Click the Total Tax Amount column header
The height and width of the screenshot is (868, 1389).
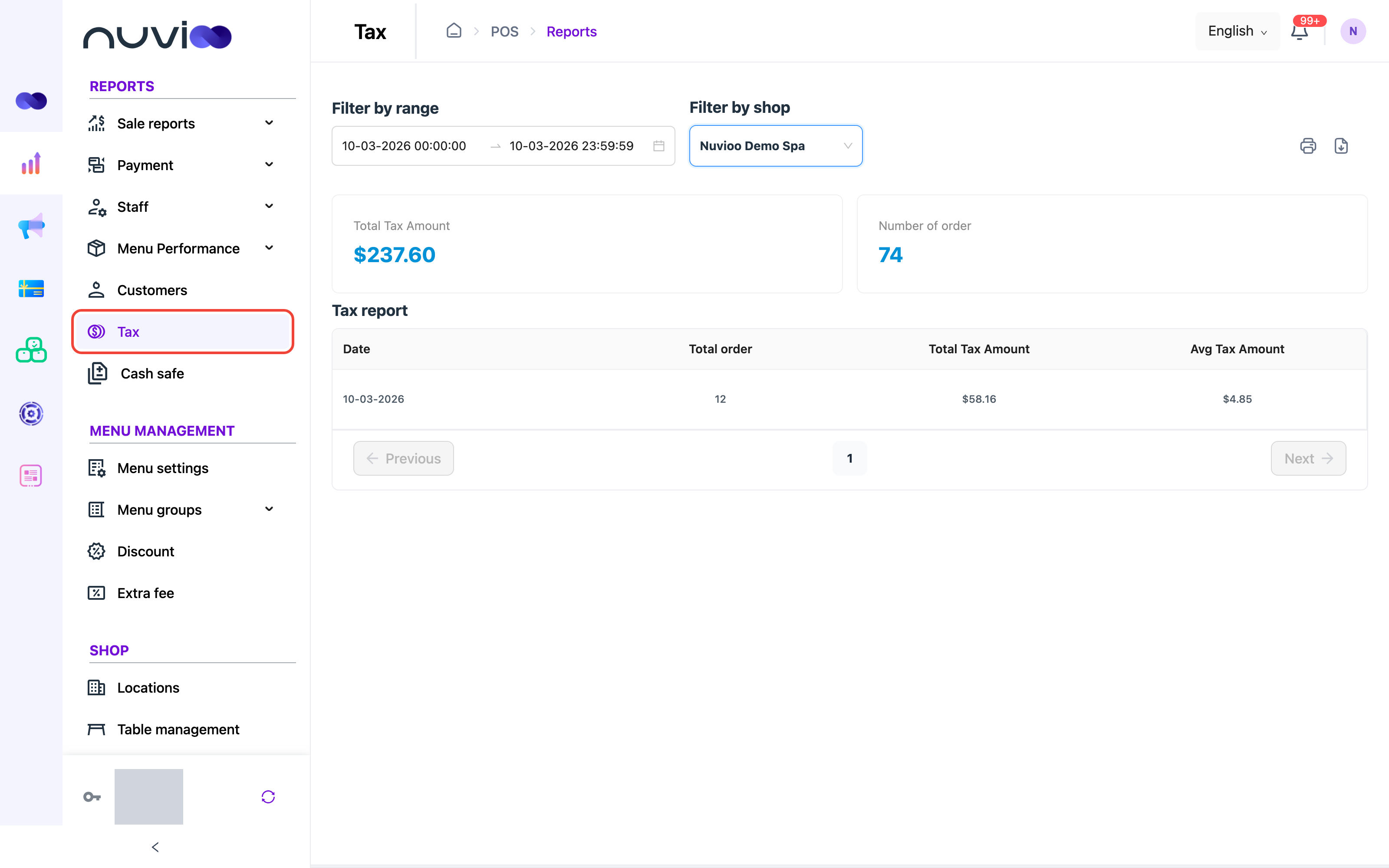[x=979, y=349]
